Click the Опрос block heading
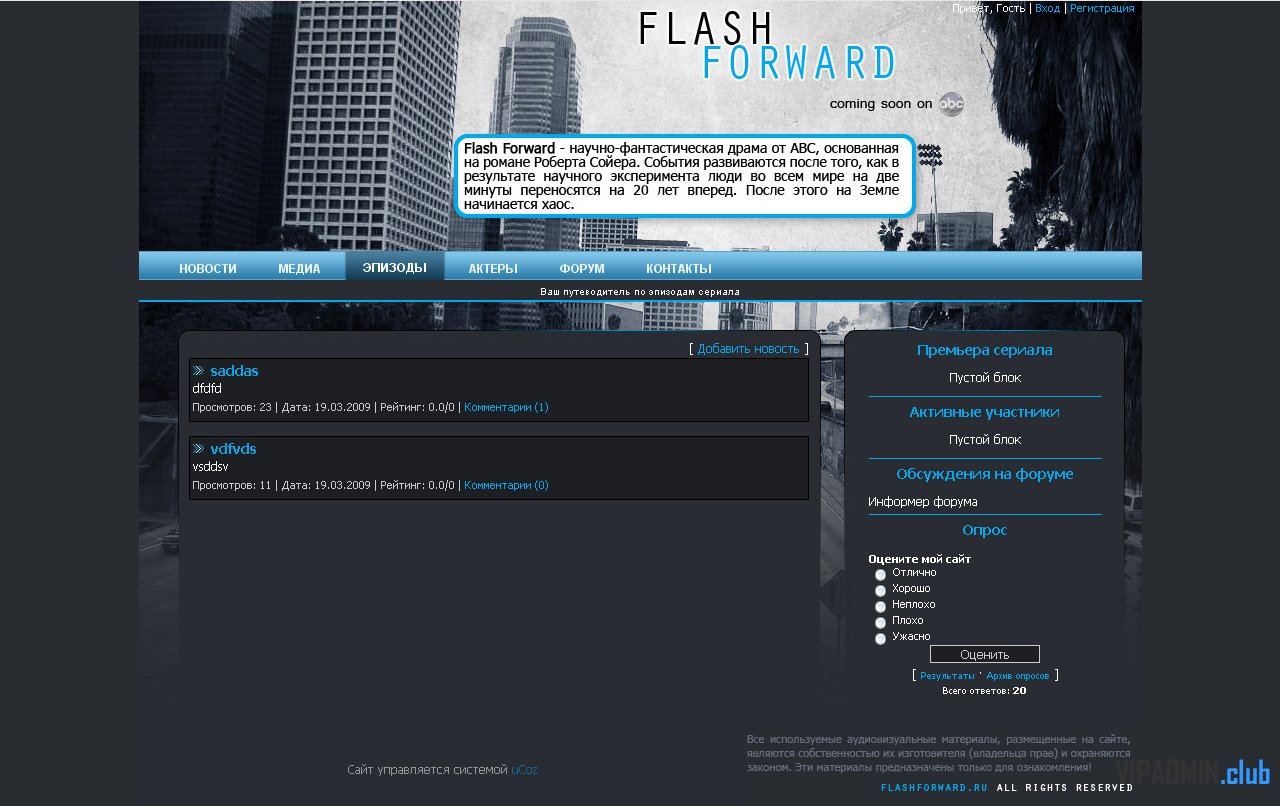 985,530
